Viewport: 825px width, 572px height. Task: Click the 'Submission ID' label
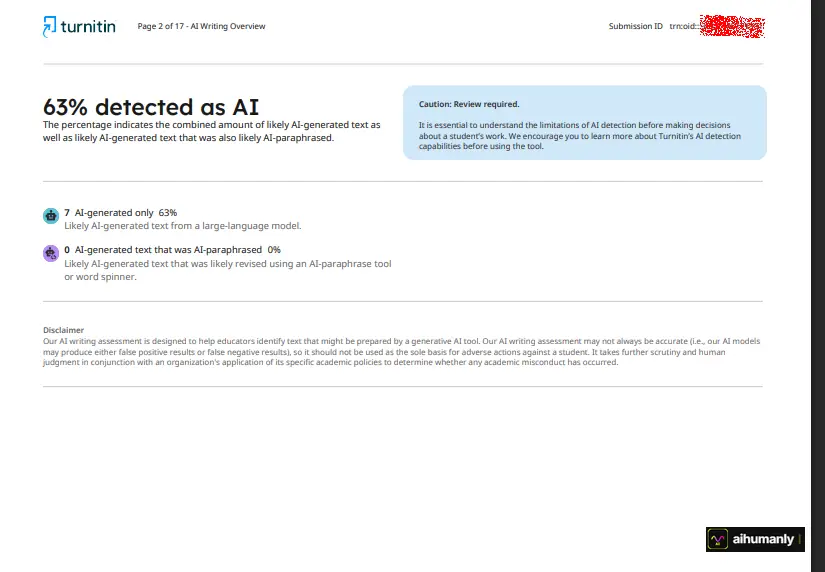click(x=636, y=26)
